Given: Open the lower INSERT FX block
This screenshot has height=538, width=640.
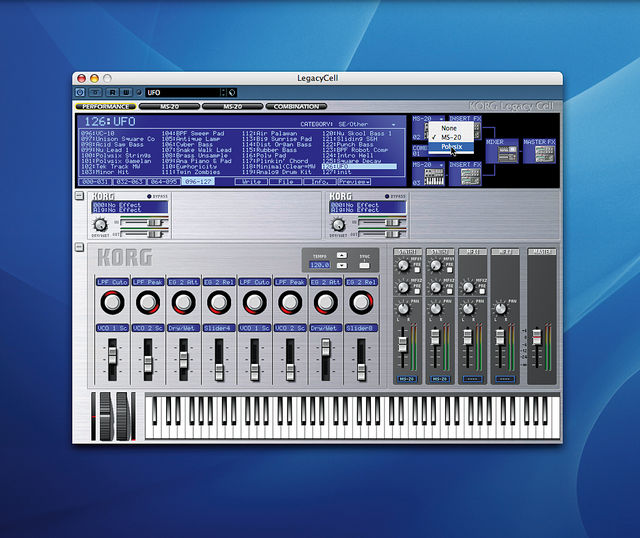Looking at the screenshot, I should click(465, 174).
